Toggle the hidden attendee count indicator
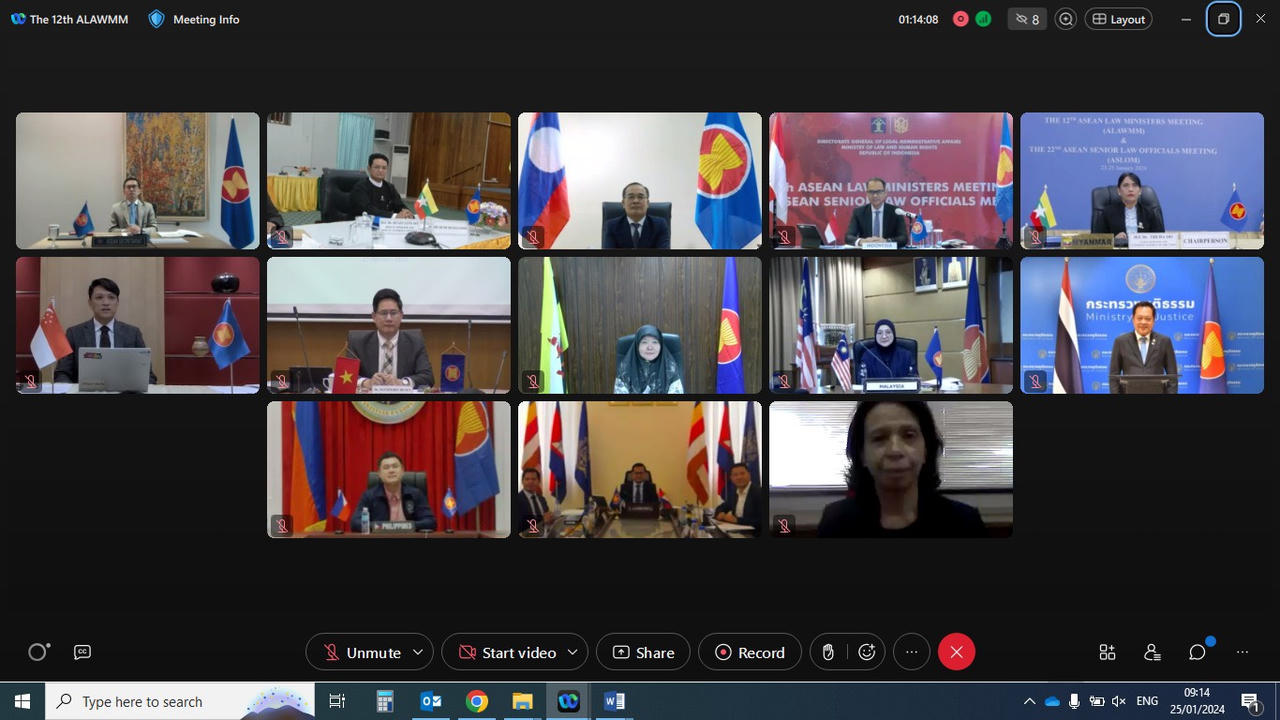 (1027, 18)
